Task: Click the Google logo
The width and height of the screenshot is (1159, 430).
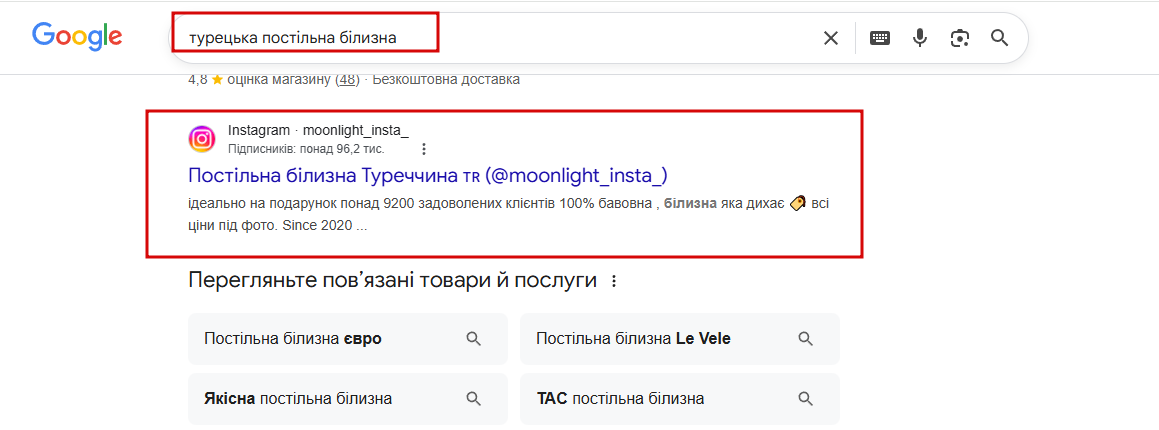Action: 77,36
